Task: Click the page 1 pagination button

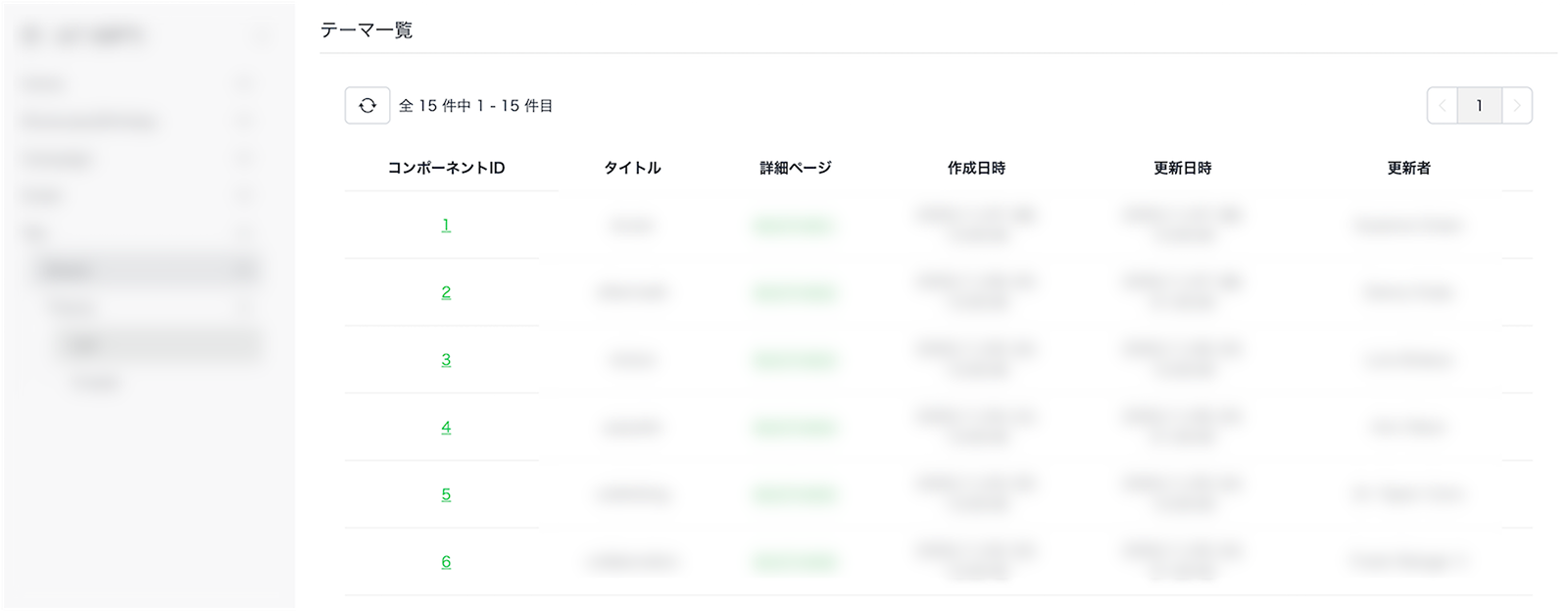Action: 1480,105
